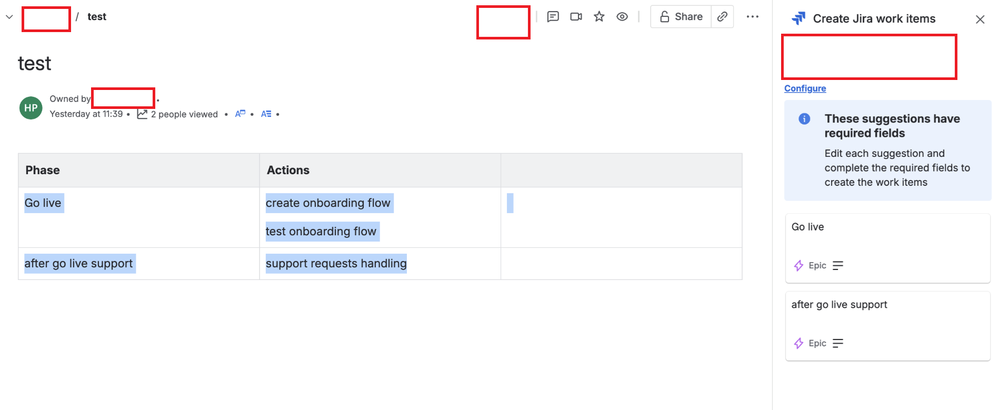Image resolution: width=999 pixels, height=410 pixels.
Task: Click Epic type icon on after go live card
Action: coord(798,343)
